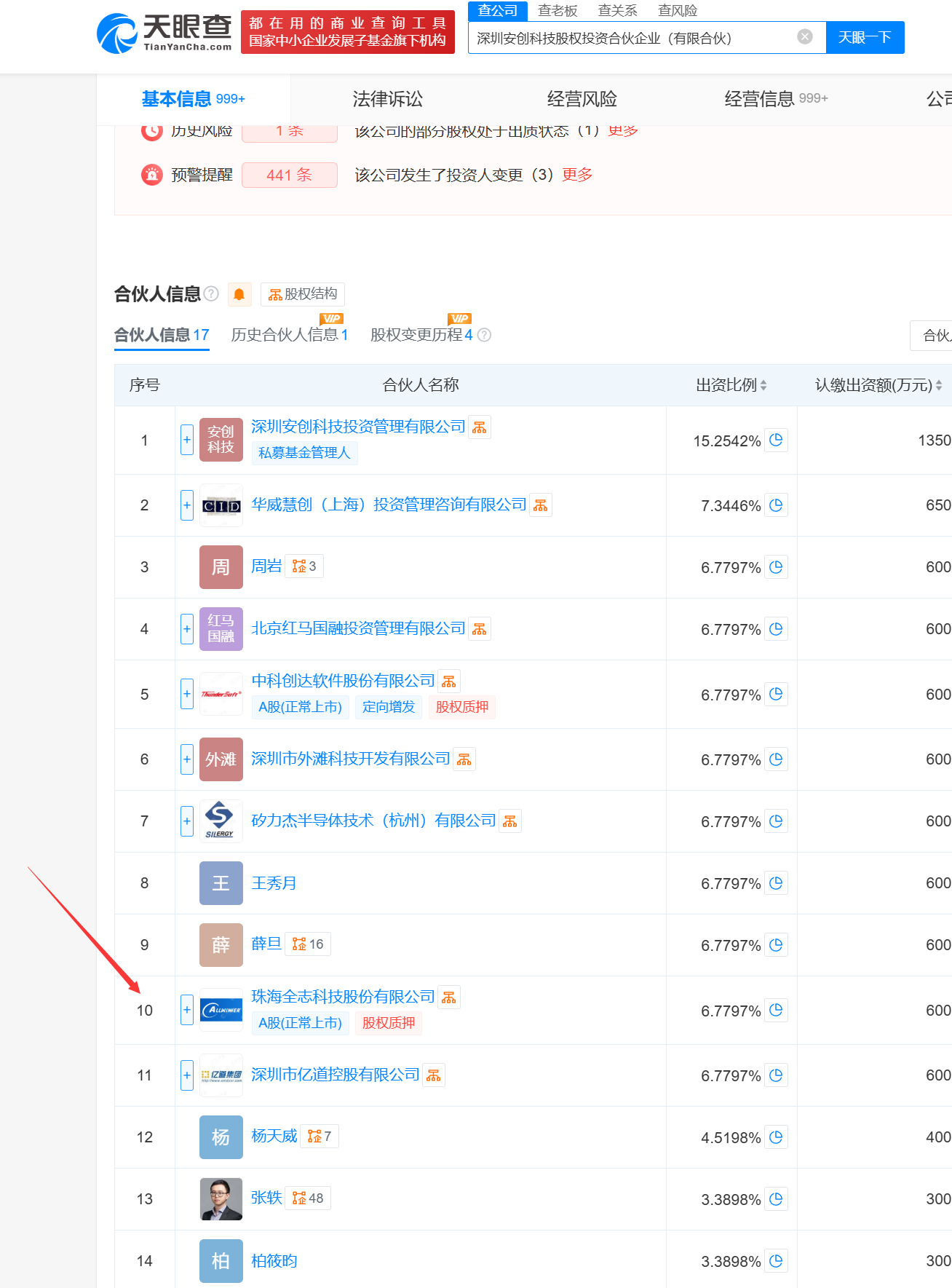Screen dimensions: 952x1288
Task: Click equity structure icon beside 北京红马国融
Action: coord(480,629)
